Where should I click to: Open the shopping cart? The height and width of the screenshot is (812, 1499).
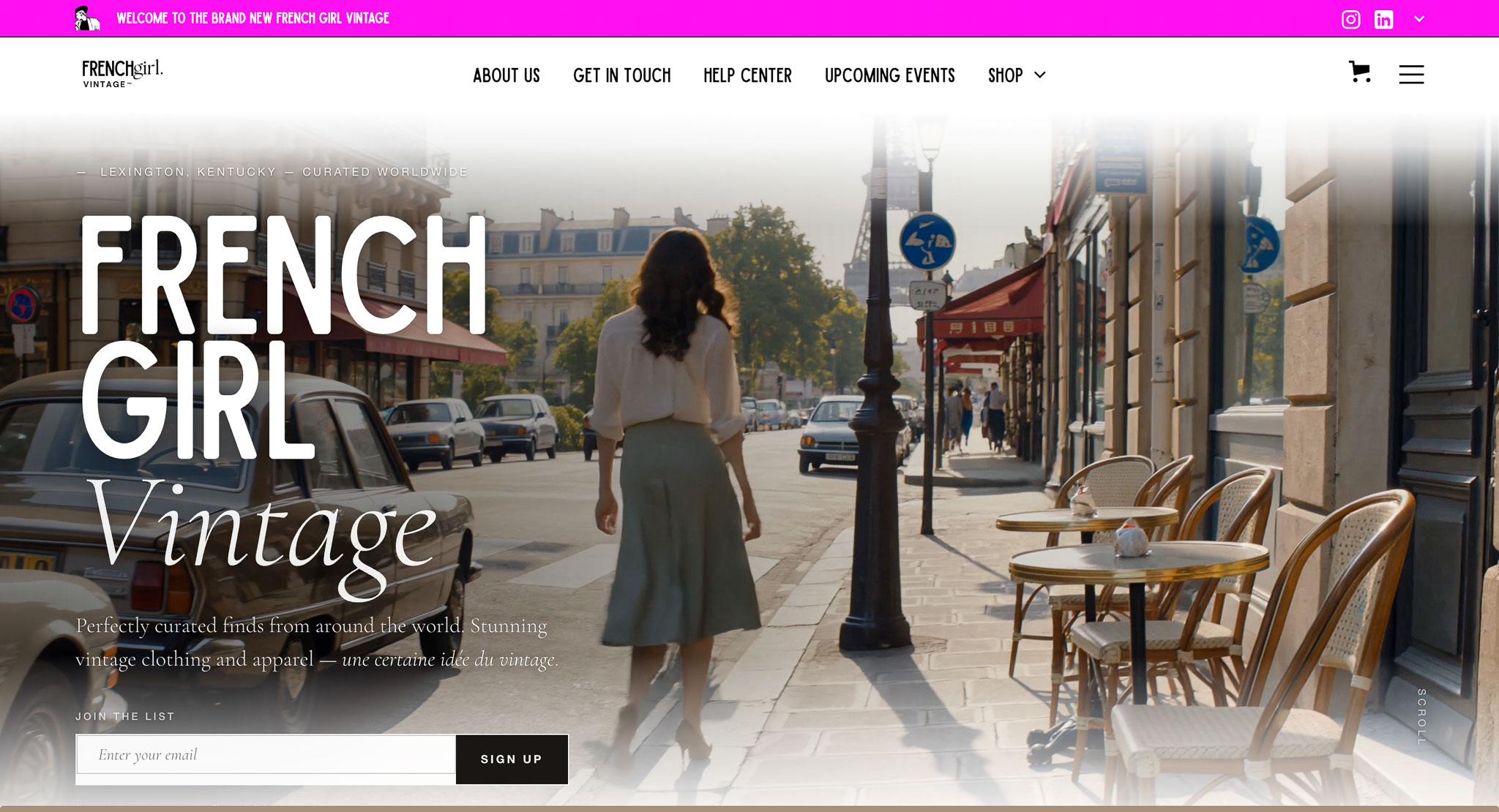pos(1359,72)
